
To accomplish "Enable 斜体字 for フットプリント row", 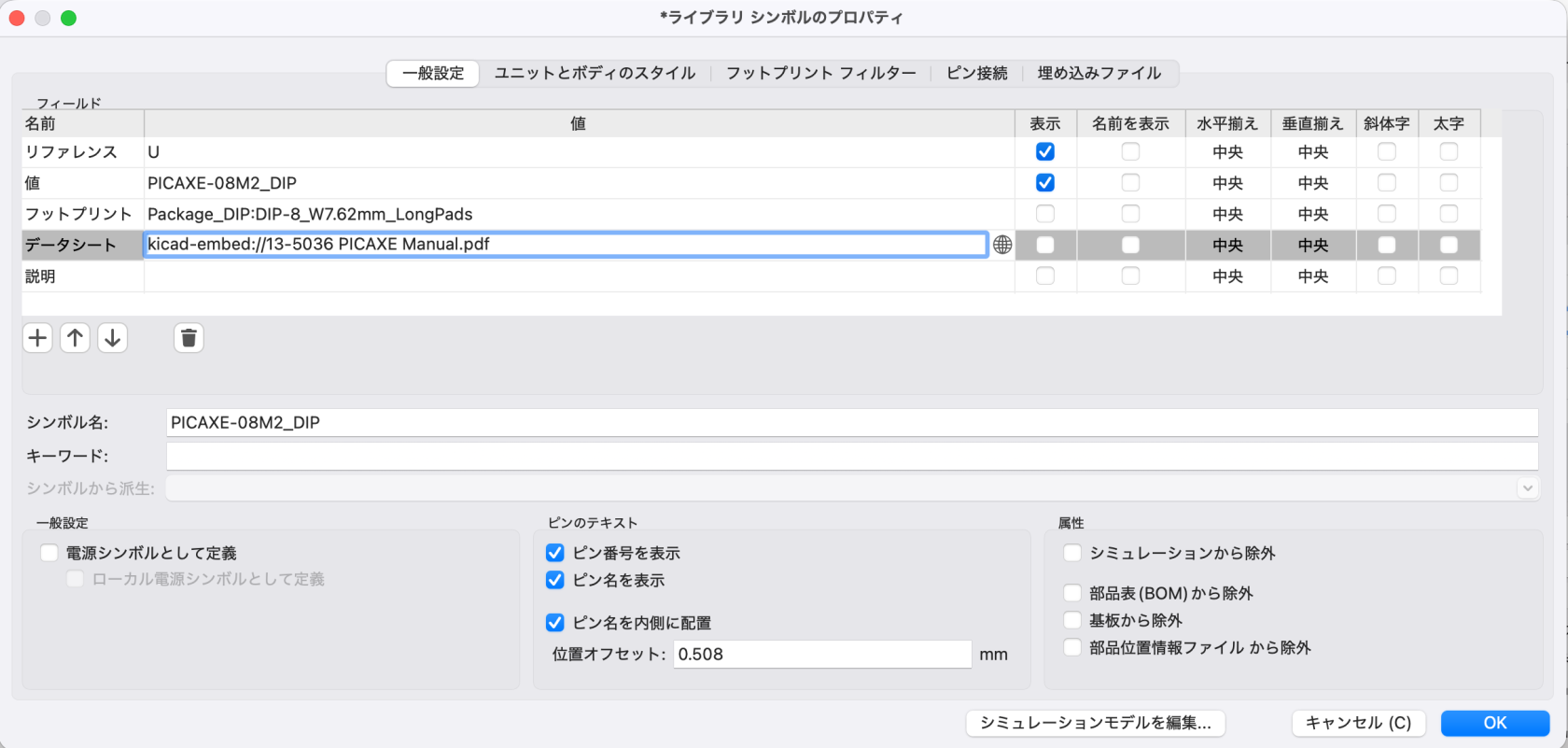I will pyautogui.click(x=1387, y=214).
